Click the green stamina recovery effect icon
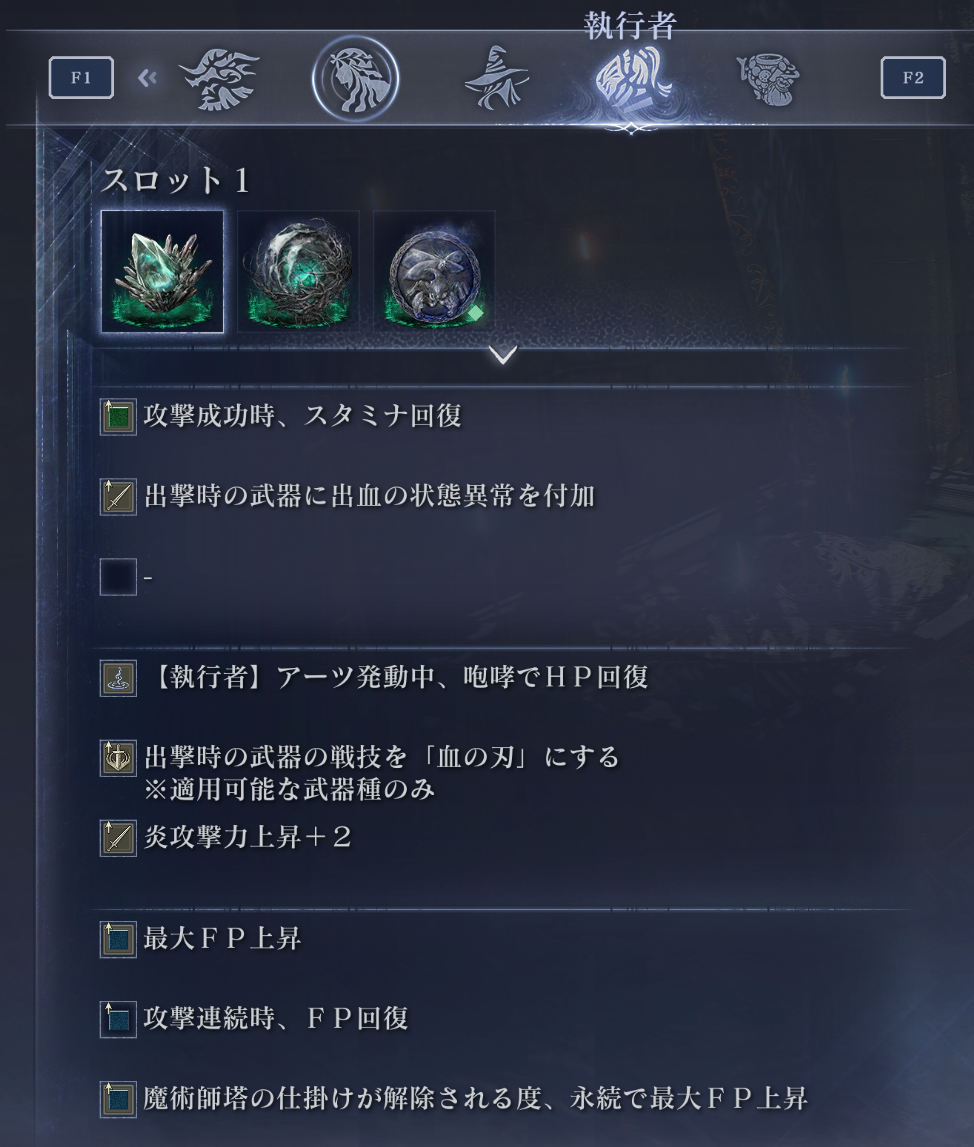 (118, 417)
